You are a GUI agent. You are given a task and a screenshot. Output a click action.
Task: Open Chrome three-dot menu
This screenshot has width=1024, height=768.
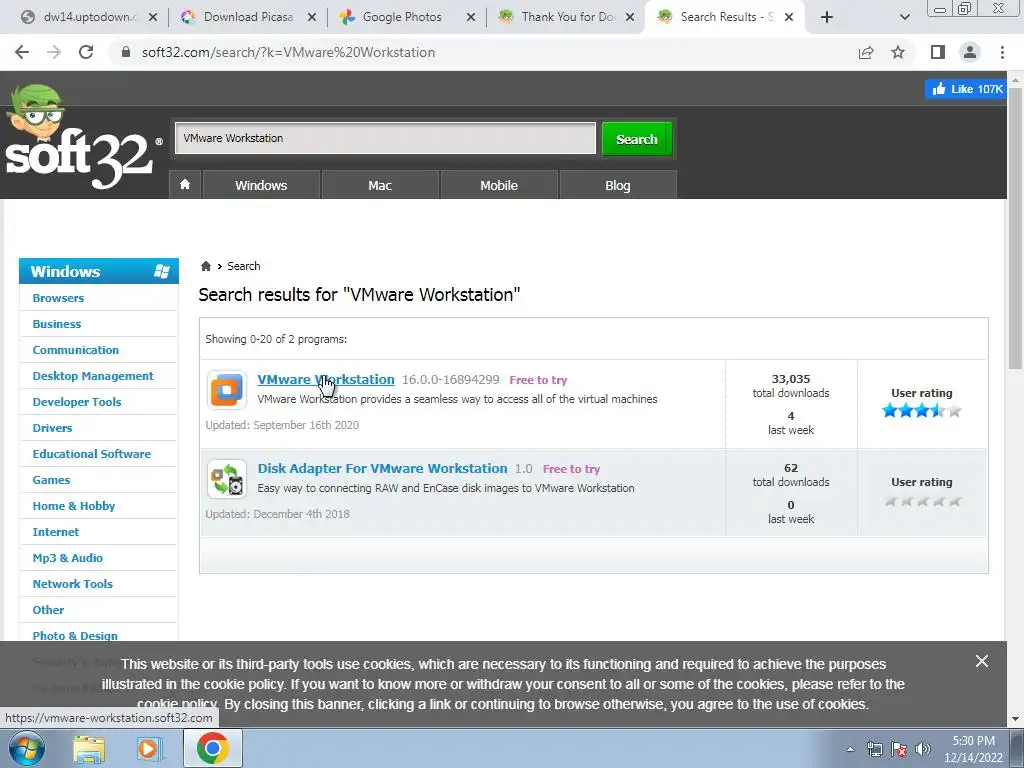click(1002, 52)
